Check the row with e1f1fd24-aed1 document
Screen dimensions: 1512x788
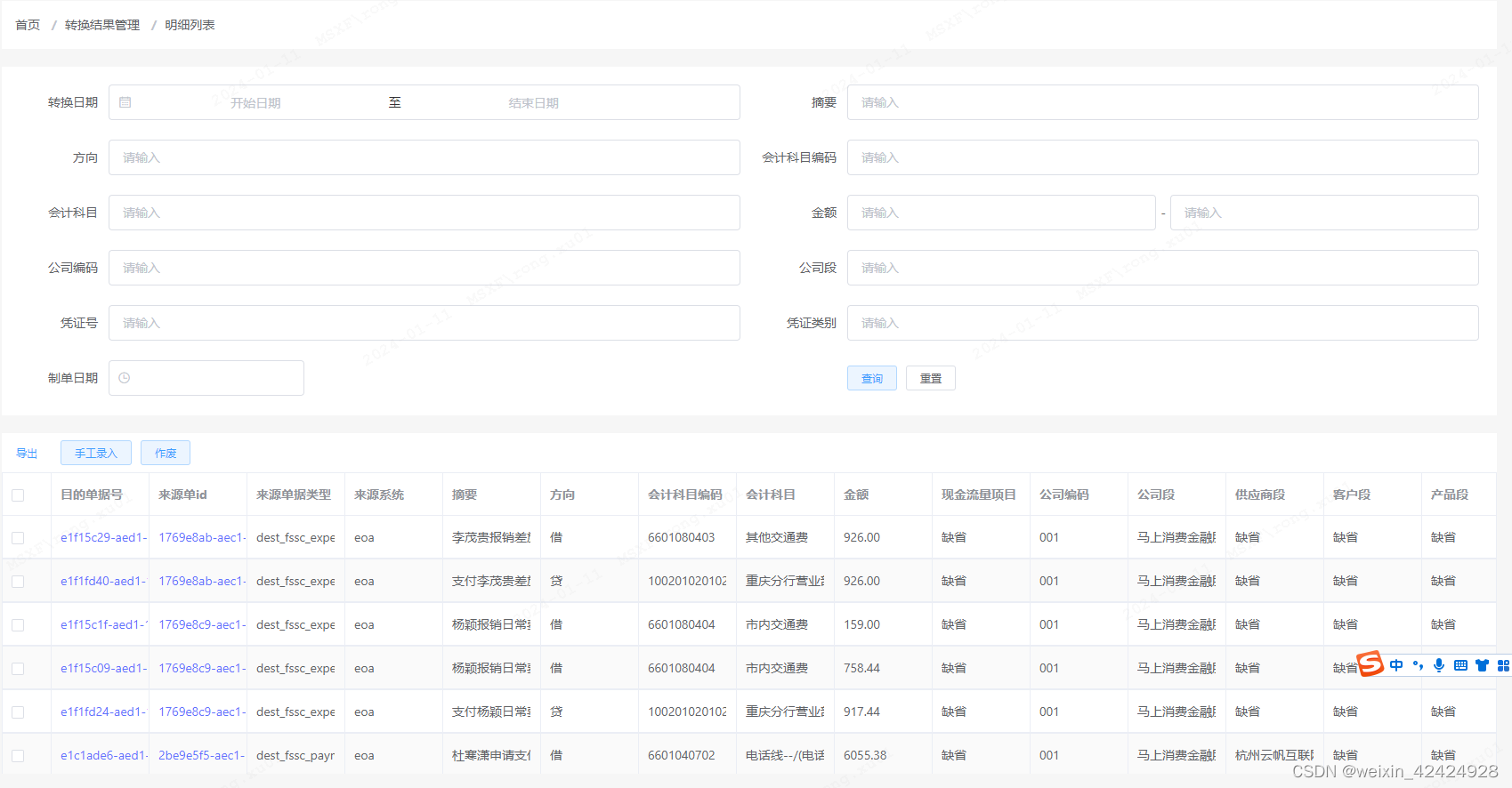[x=18, y=712]
